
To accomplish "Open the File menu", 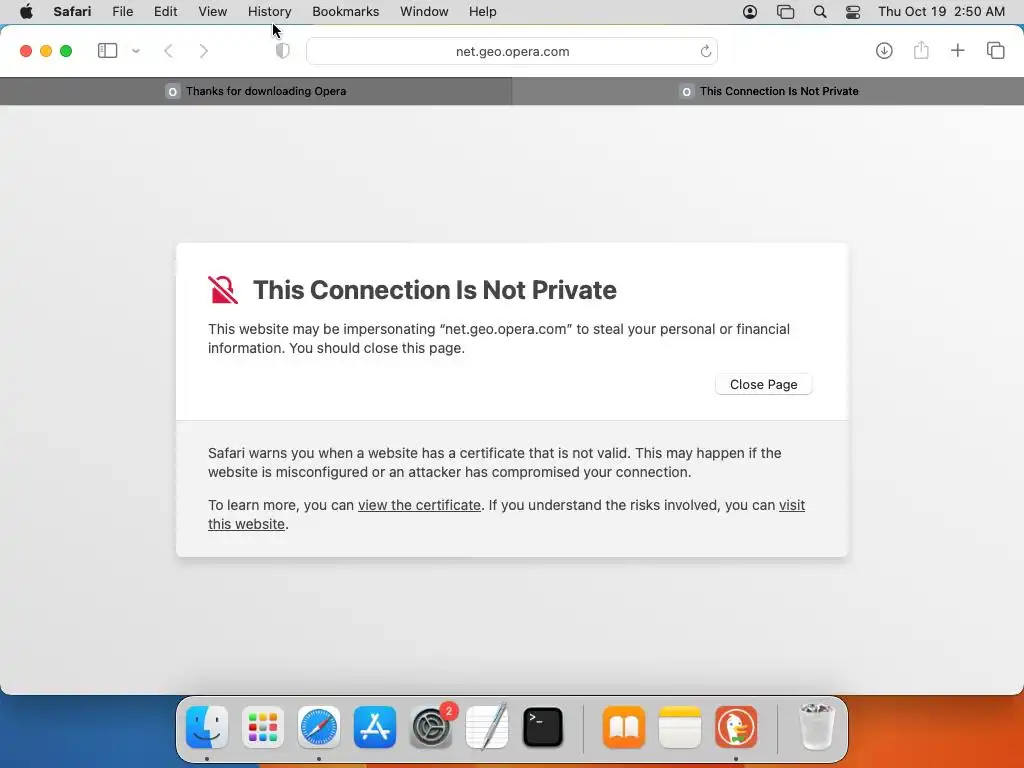I will (x=122, y=12).
